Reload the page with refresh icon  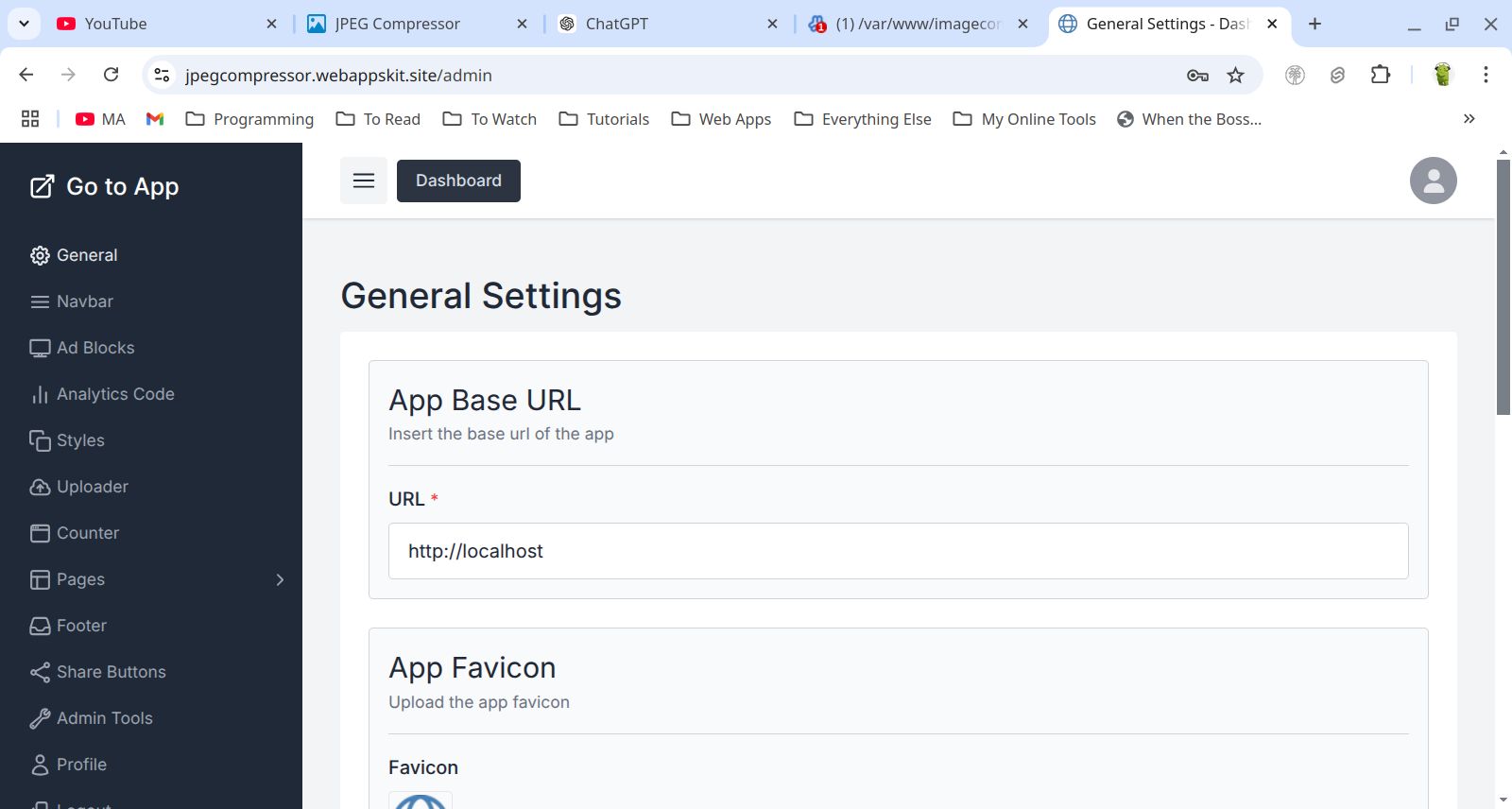(112, 75)
